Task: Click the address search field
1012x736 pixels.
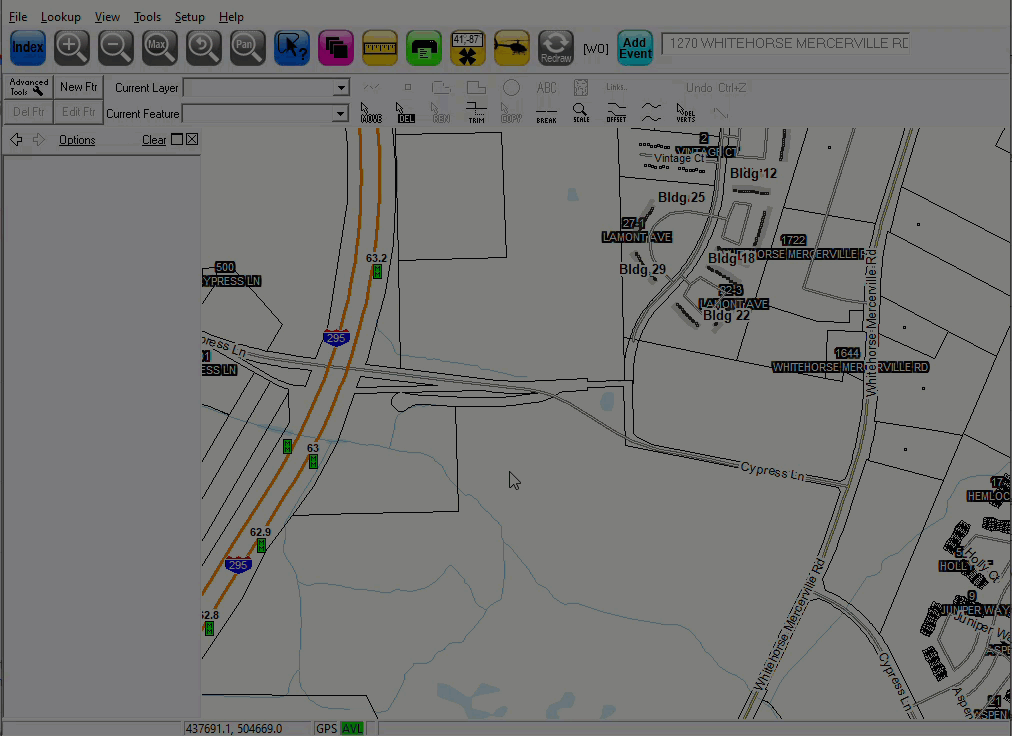Action: click(785, 44)
